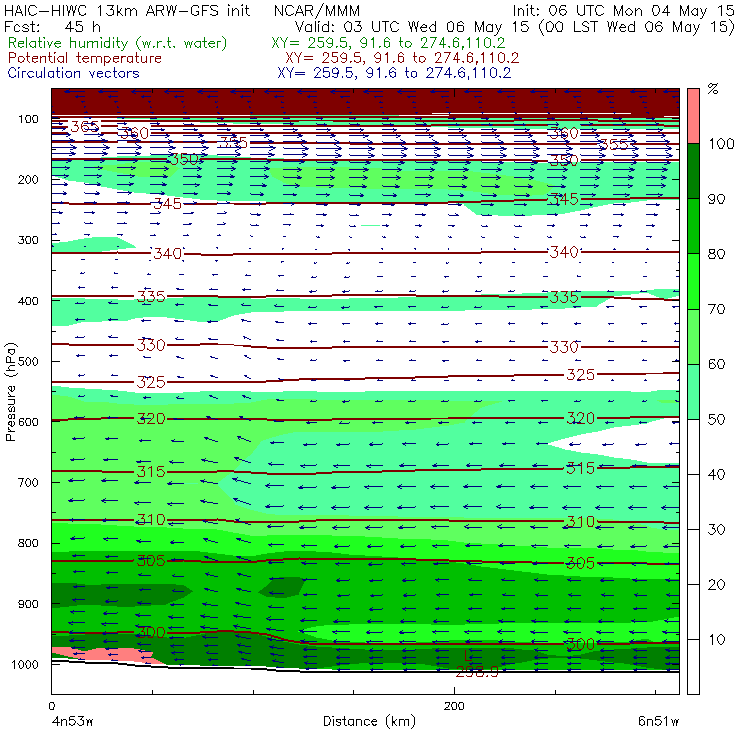
Task: Click the colorbar label '100'
Action: click(721, 143)
